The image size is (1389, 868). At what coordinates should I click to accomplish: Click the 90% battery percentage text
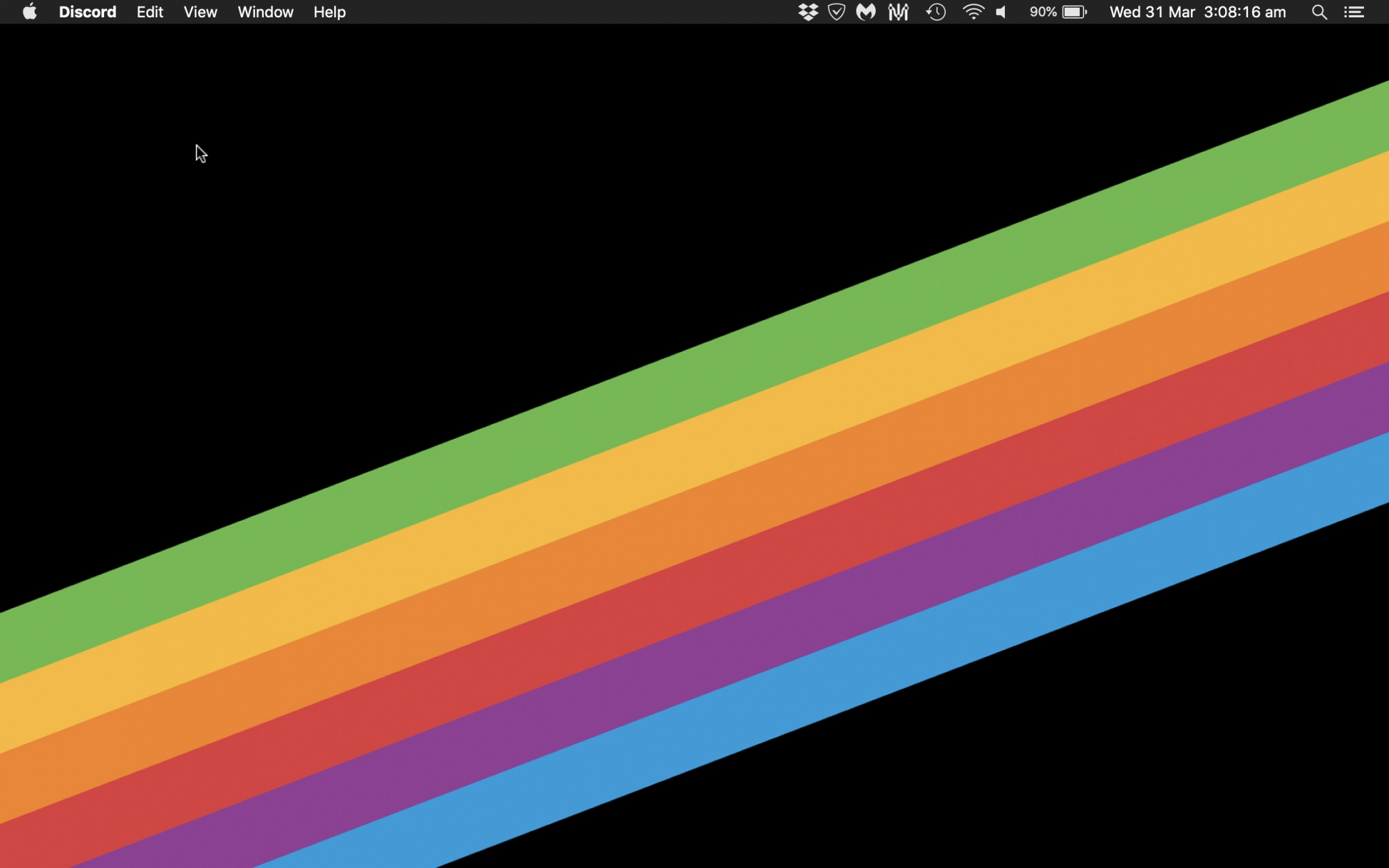pyautogui.click(x=1043, y=12)
